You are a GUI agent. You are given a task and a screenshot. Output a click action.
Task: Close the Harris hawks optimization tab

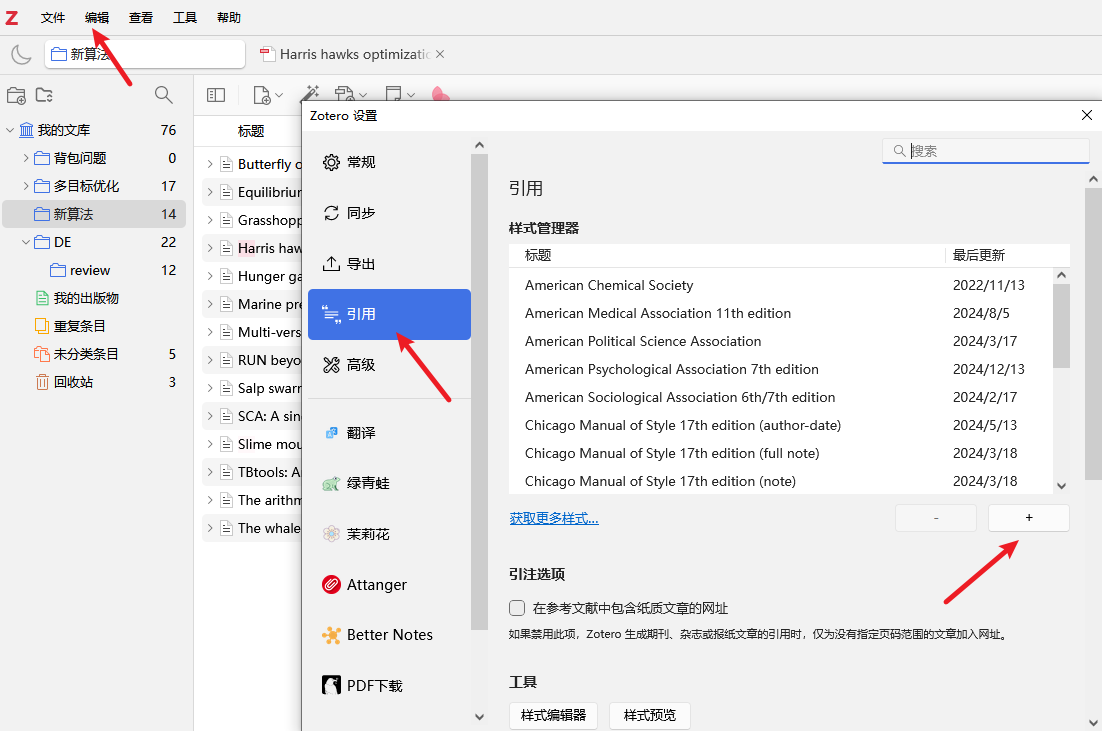(x=440, y=54)
